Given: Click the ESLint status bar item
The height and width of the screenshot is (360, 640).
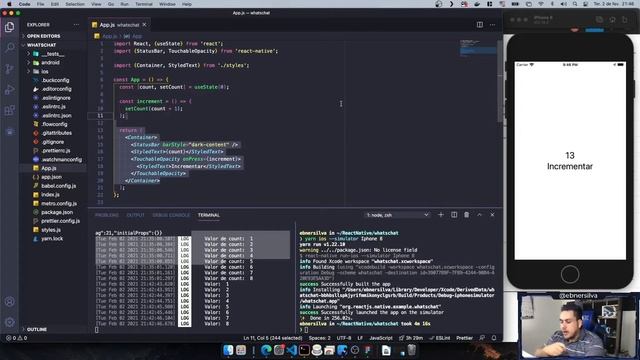Looking at the screenshot, I should point(439,338).
